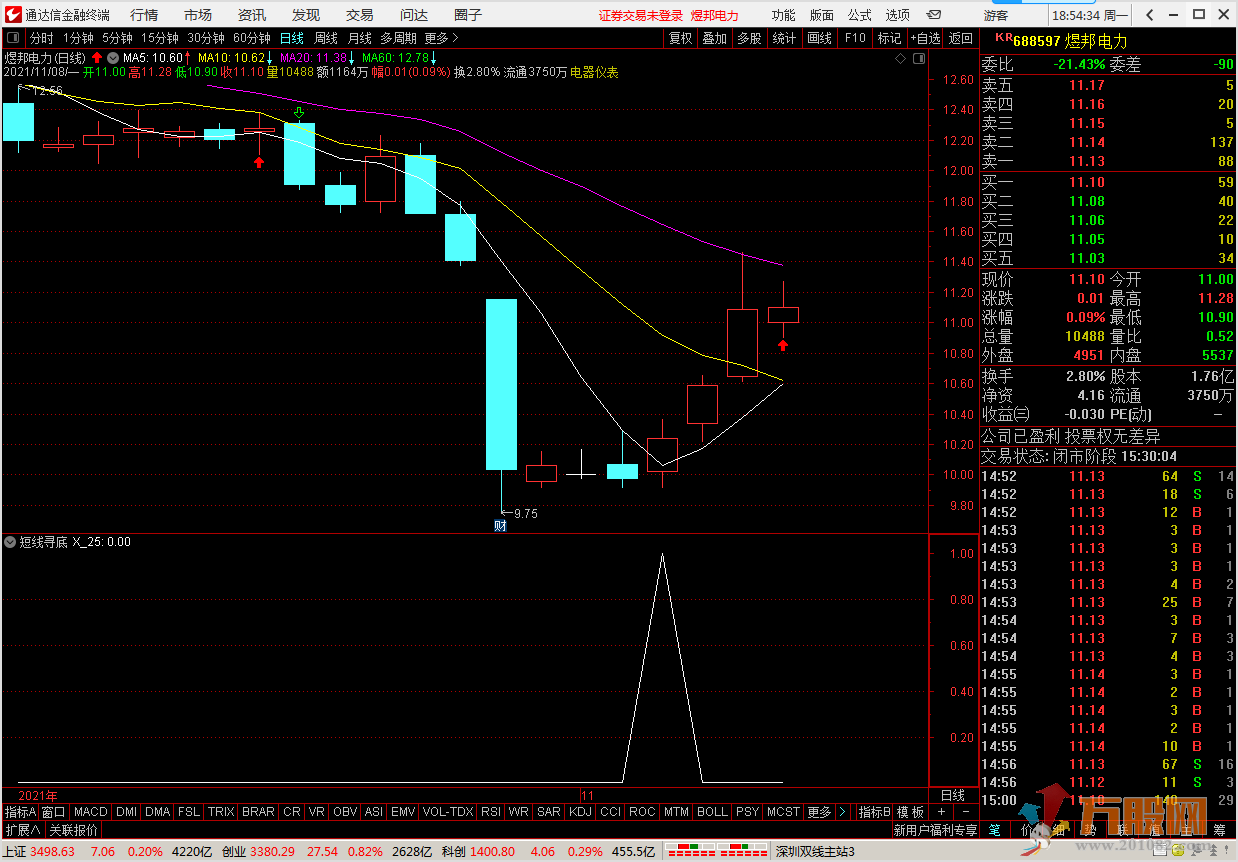This screenshot has height=862, width=1238.
Task: Click the diamond icon above the chart
Action: click(900, 59)
